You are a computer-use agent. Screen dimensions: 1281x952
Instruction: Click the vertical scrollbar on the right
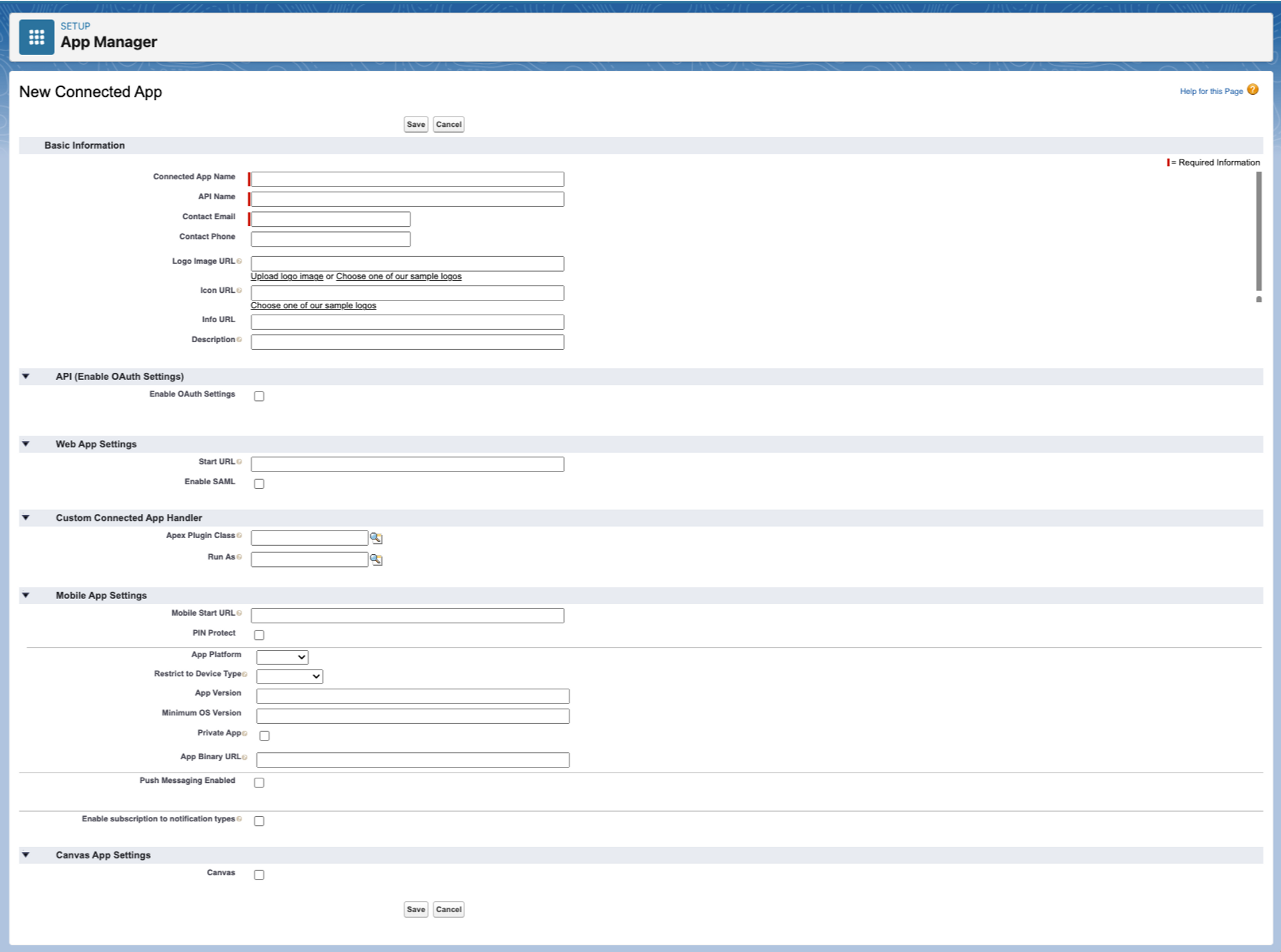[x=1259, y=231]
